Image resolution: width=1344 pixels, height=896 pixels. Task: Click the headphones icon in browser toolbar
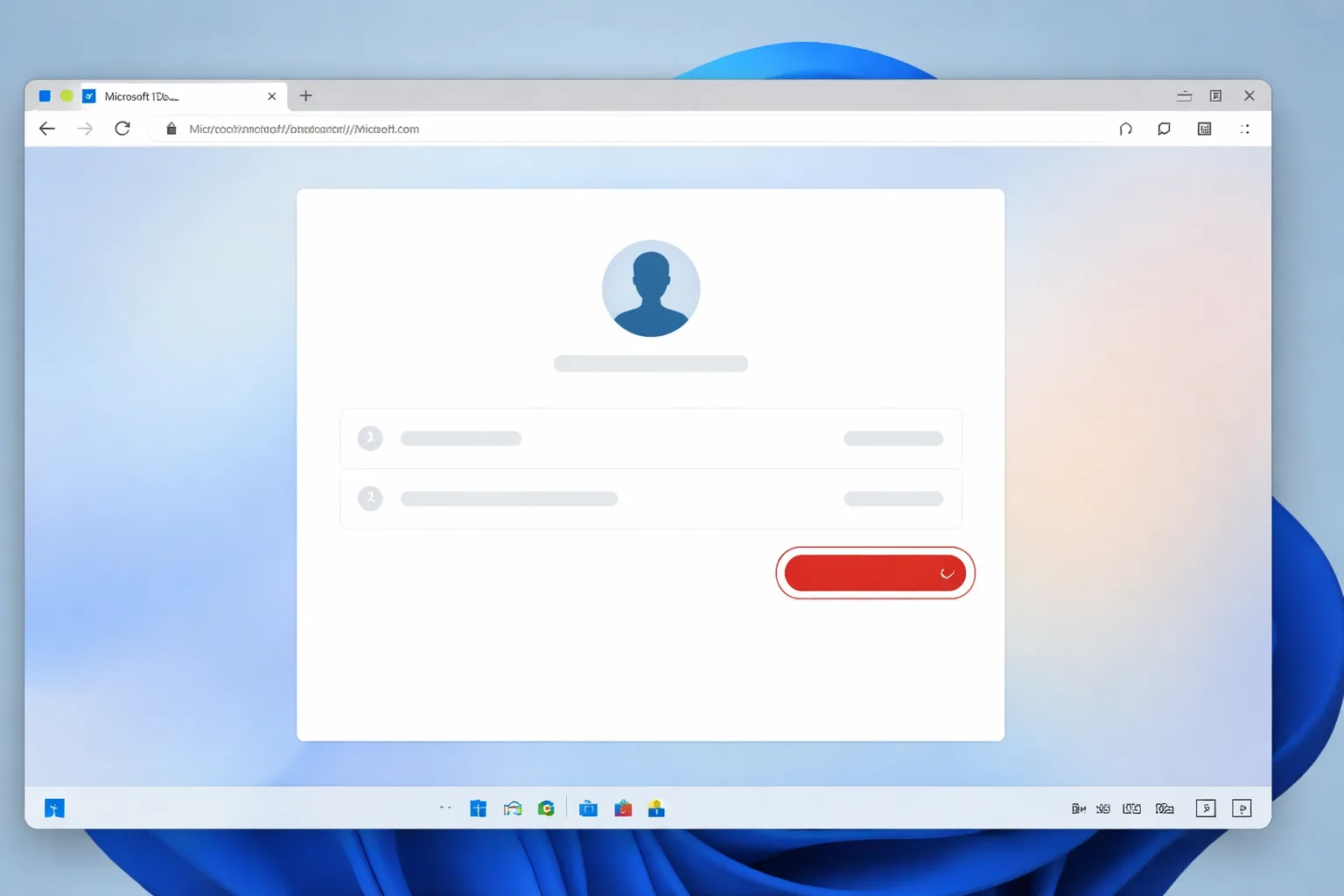tap(1126, 129)
